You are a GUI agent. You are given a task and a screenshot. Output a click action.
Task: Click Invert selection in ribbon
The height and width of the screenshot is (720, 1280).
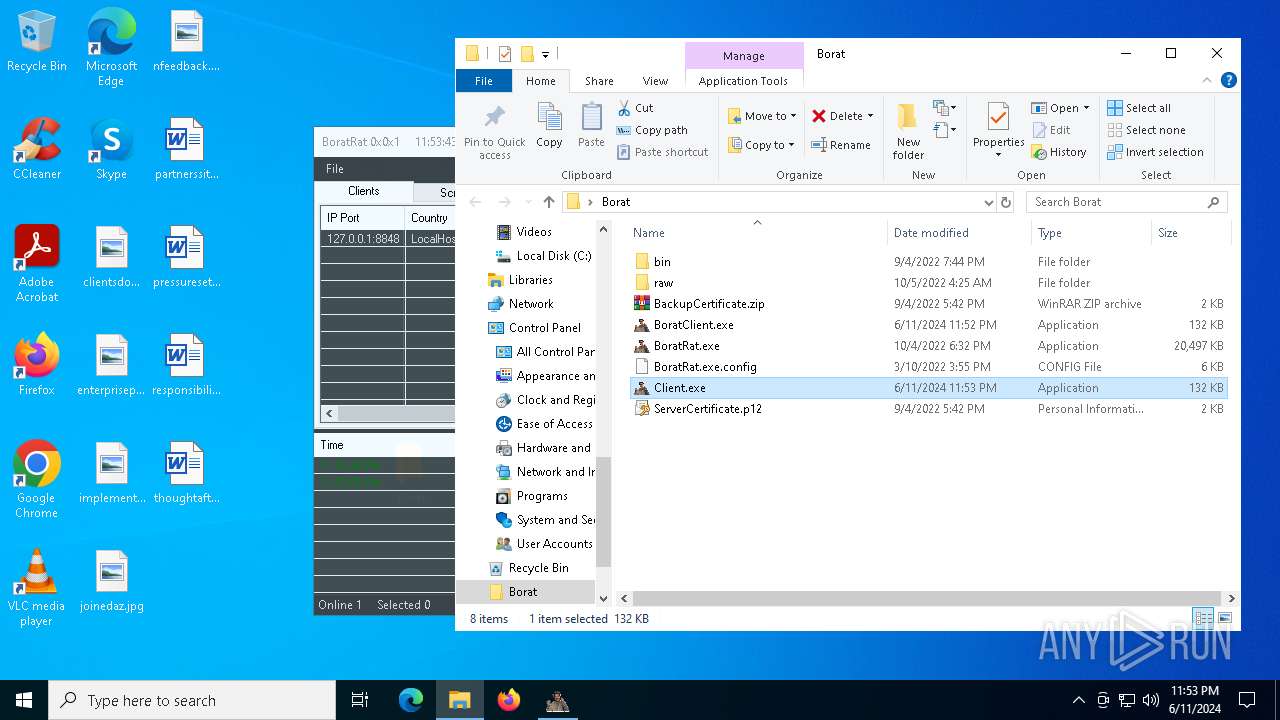point(1155,152)
